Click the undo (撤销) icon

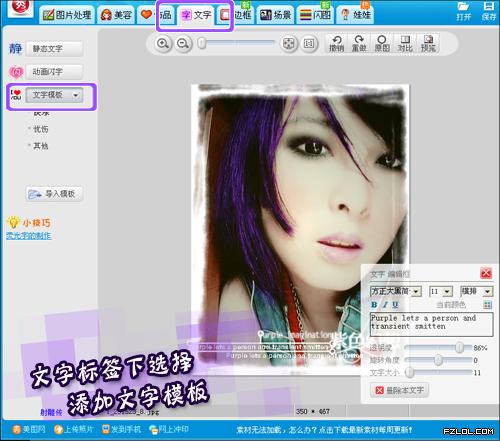[x=337, y=44]
